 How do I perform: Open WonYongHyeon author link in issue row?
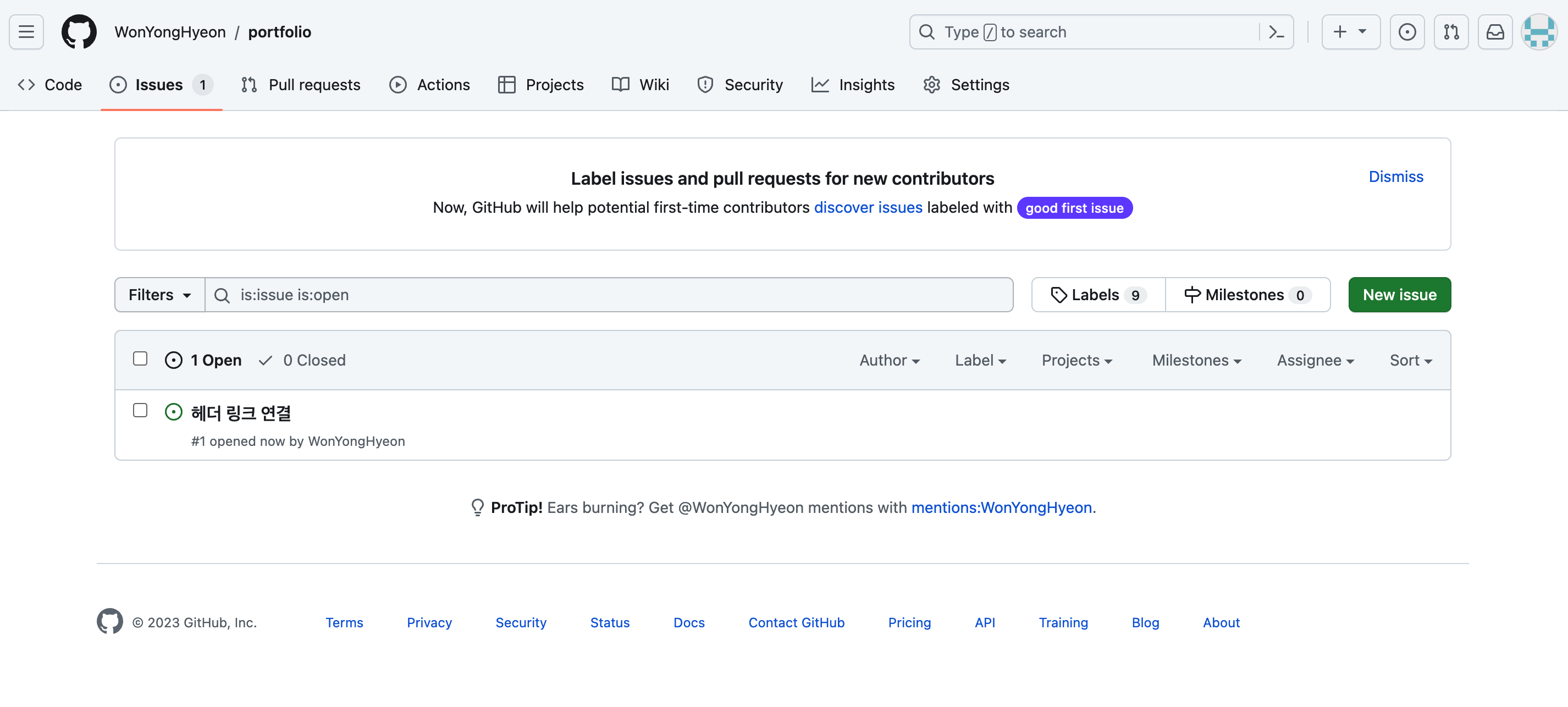click(357, 441)
